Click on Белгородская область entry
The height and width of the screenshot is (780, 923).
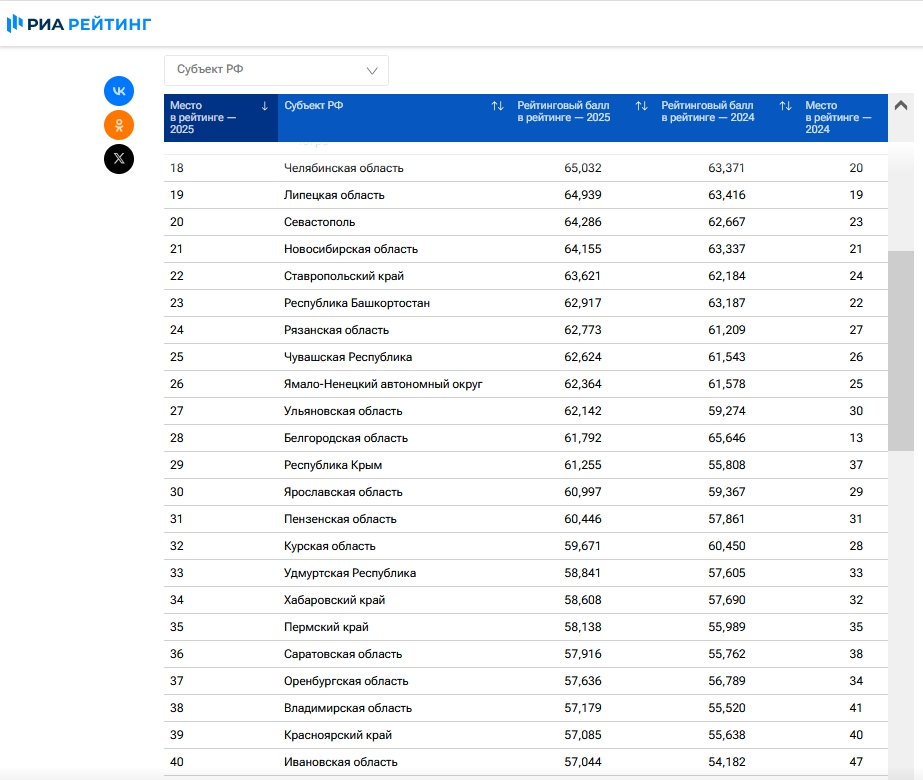pos(346,438)
